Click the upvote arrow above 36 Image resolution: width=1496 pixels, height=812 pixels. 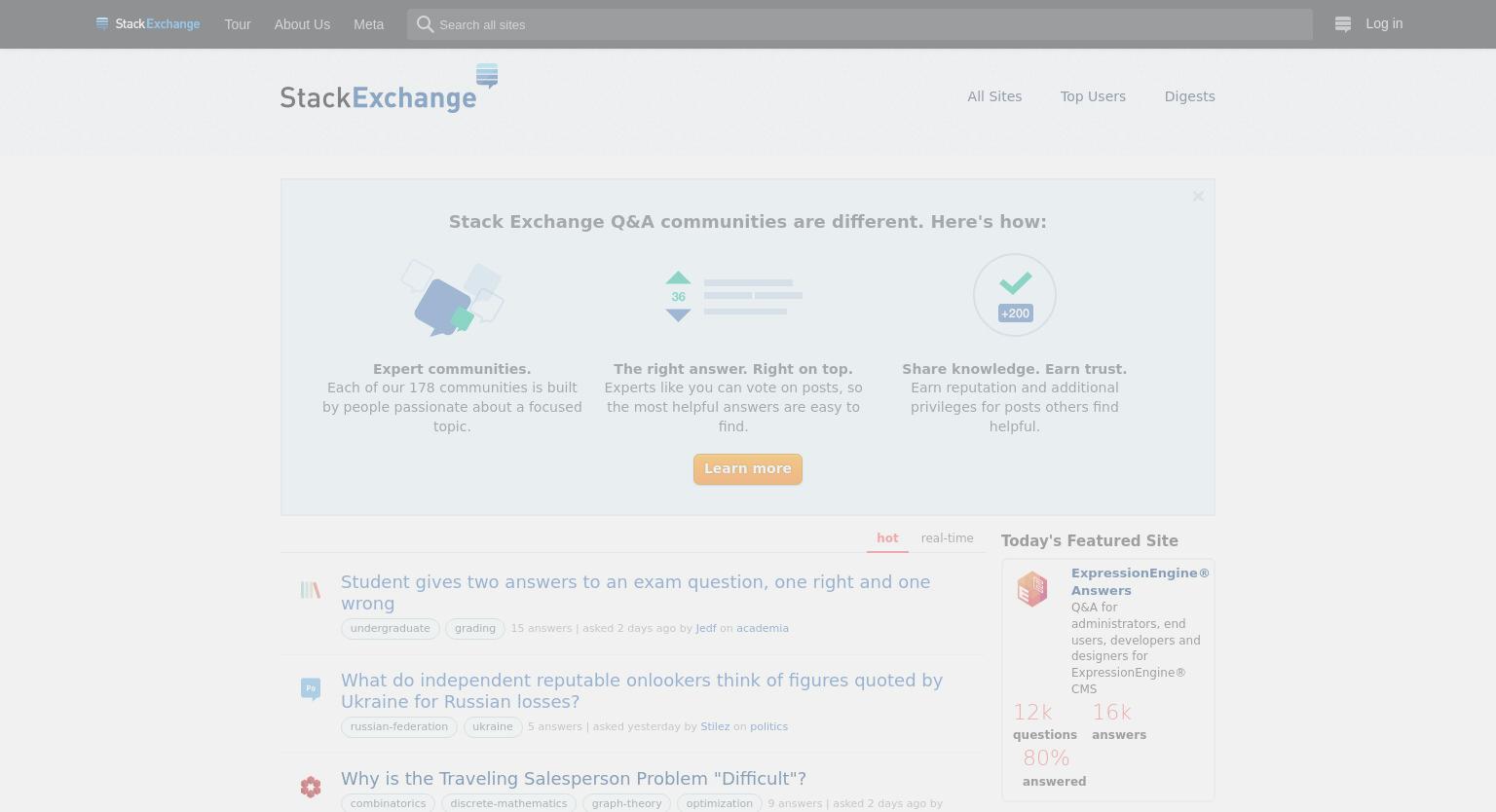click(678, 277)
